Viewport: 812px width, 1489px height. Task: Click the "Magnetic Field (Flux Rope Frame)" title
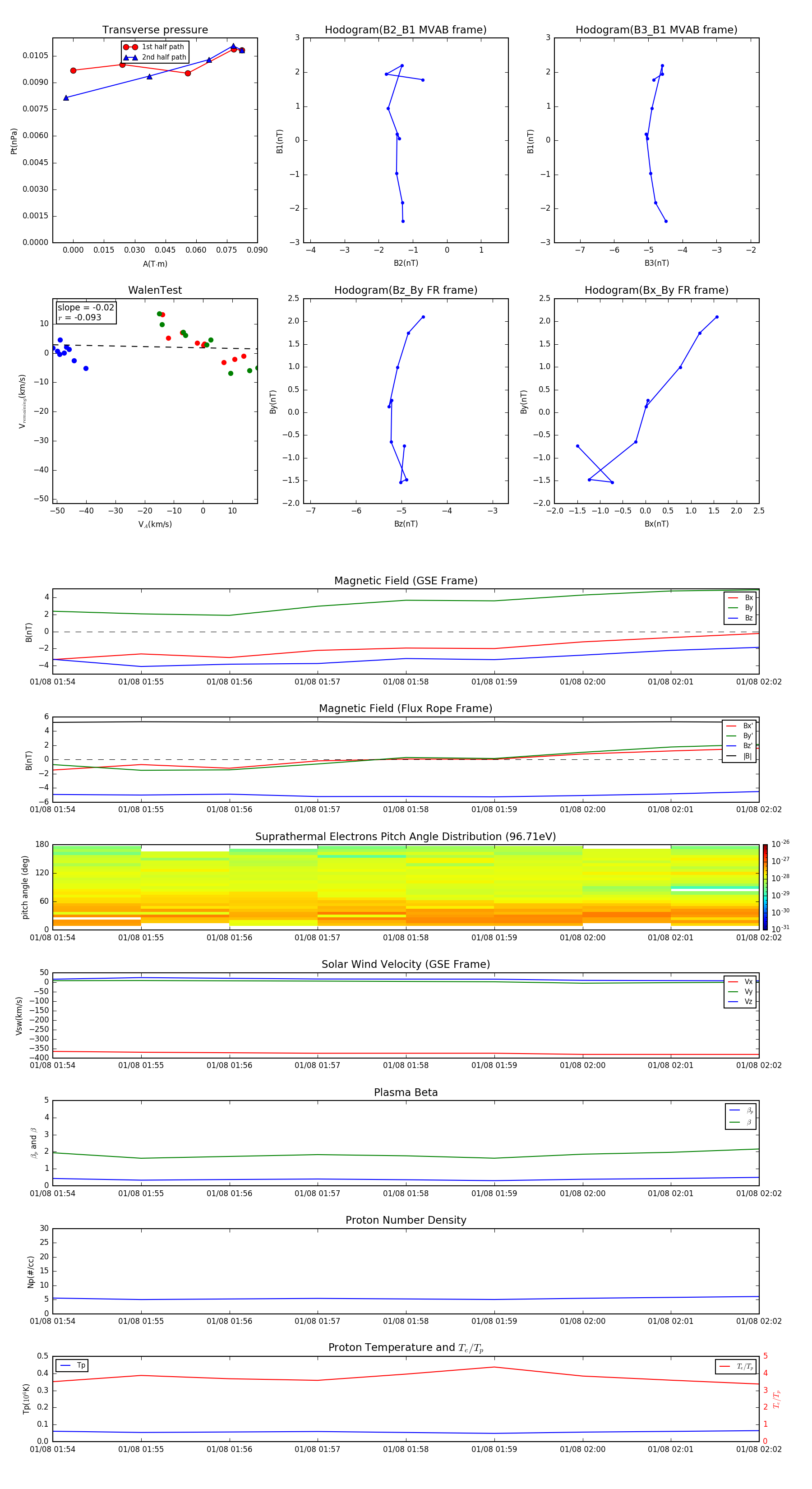click(x=405, y=708)
